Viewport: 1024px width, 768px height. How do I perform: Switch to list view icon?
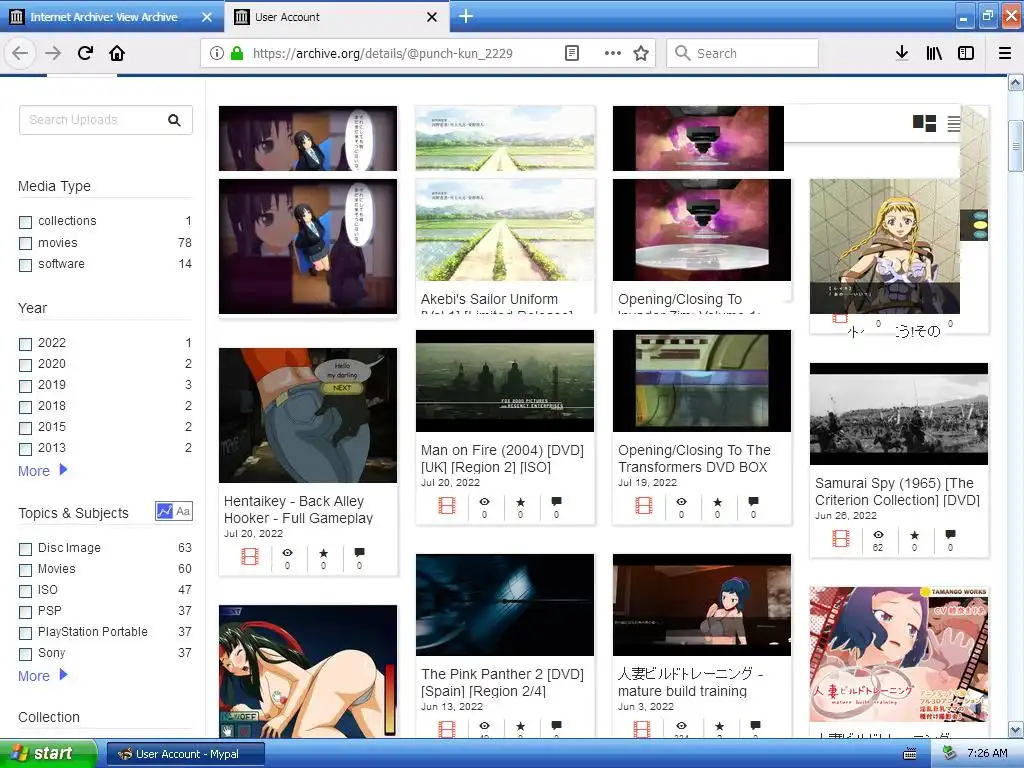(x=953, y=123)
